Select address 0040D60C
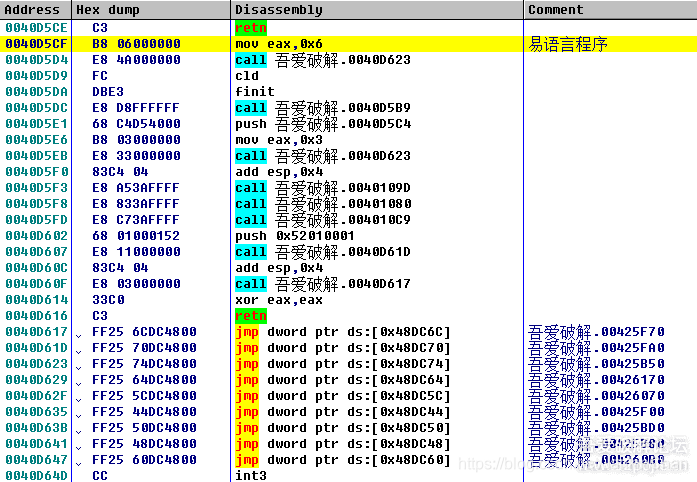This screenshot has width=697, height=482. [x=36, y=268]
